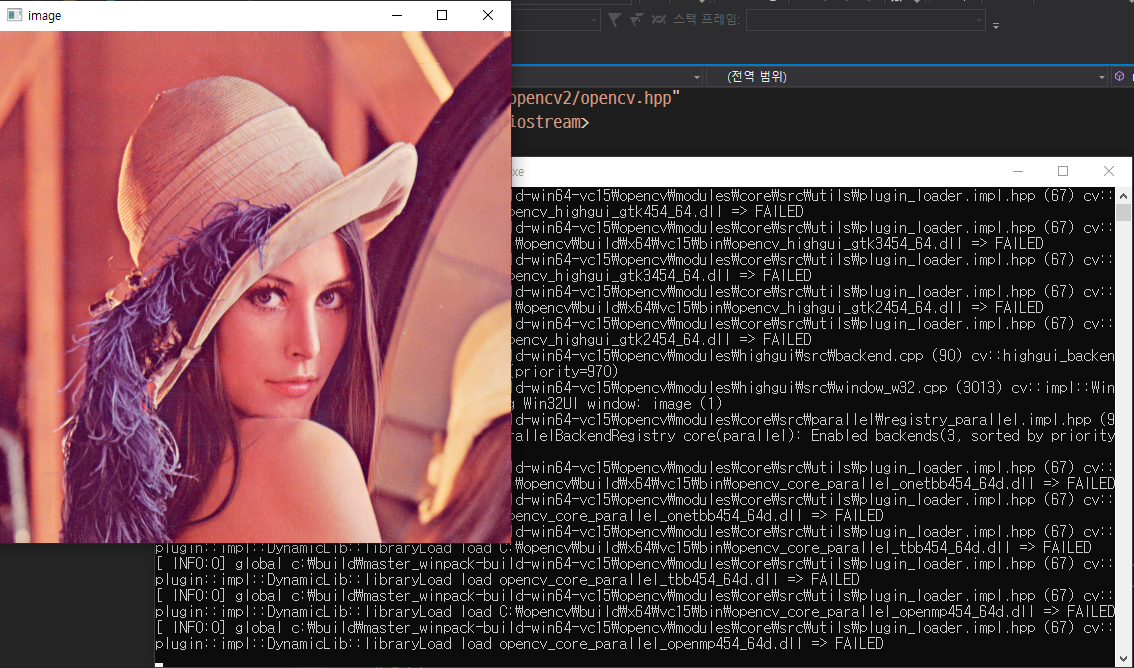Click the Lena photo in image window
This screenshot has width=1134, height=668.
point(255,286)
